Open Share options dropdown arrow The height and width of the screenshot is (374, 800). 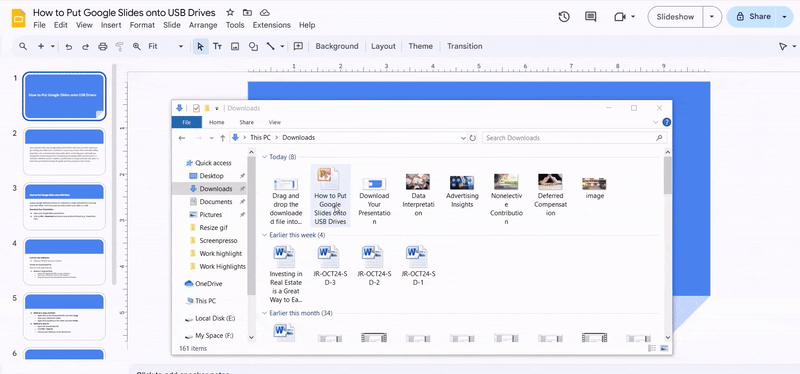click(784, 17)
